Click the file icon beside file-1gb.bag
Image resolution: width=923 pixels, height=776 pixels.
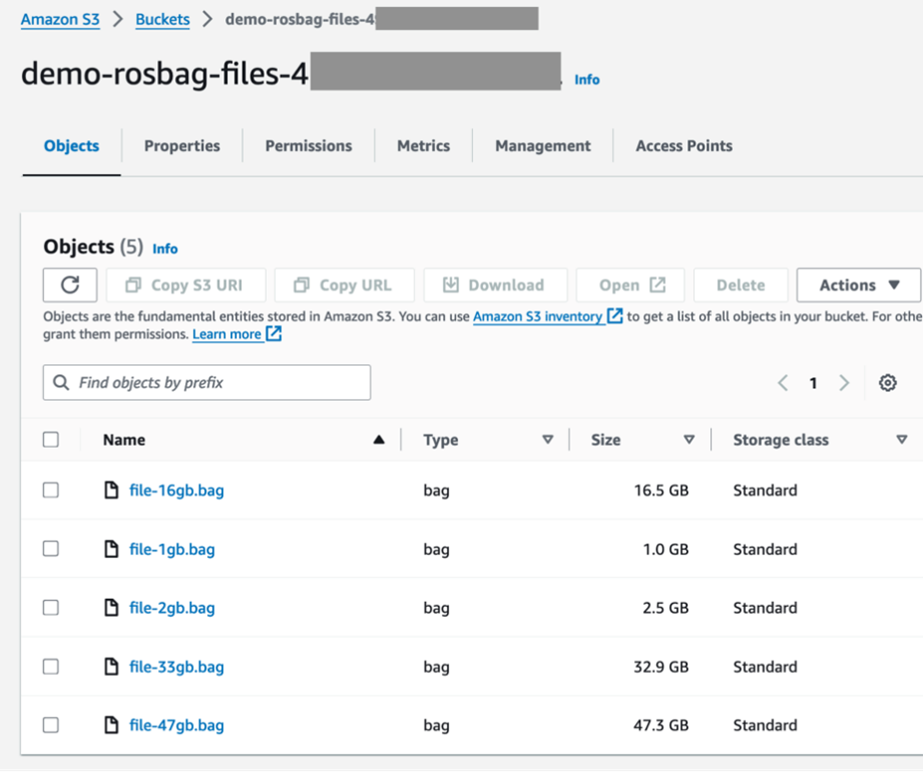coord(111,549)
